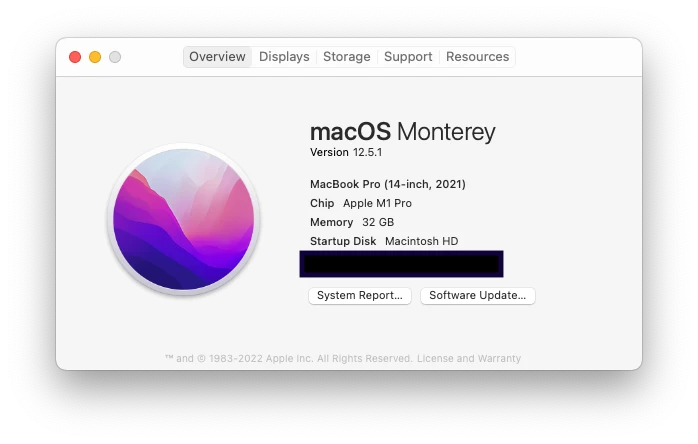The image size is (698, 444).
Task: Open the License and Warranty link
Action: point(469,358)
